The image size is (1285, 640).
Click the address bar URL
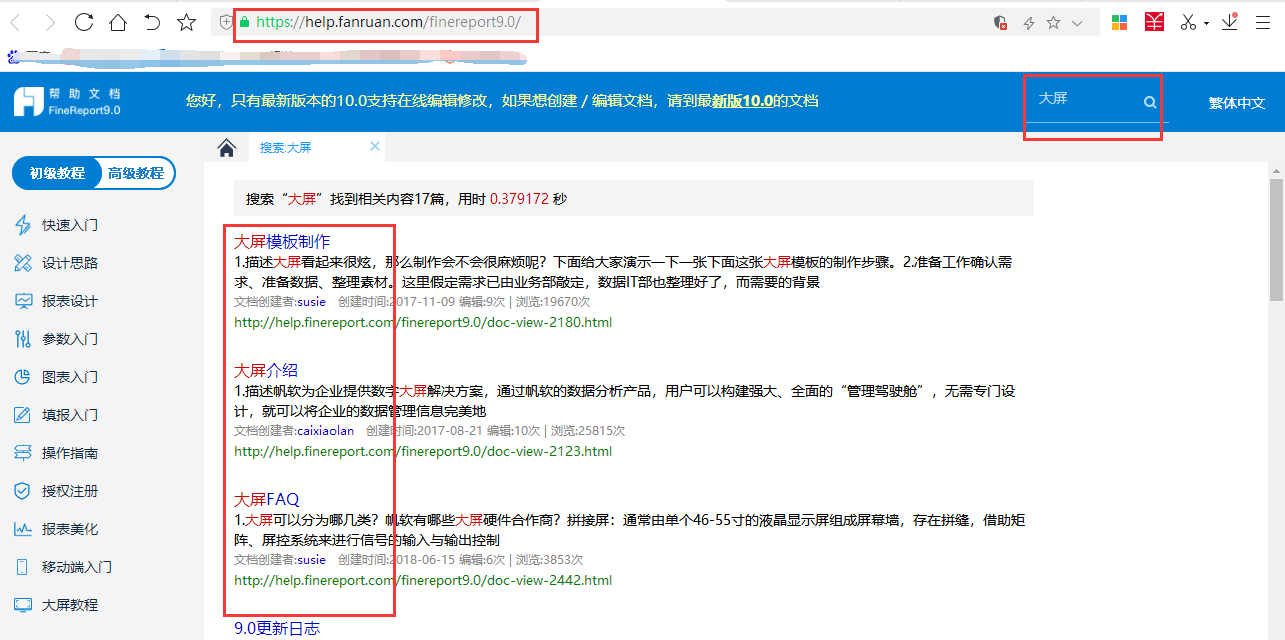click(388, 22)
